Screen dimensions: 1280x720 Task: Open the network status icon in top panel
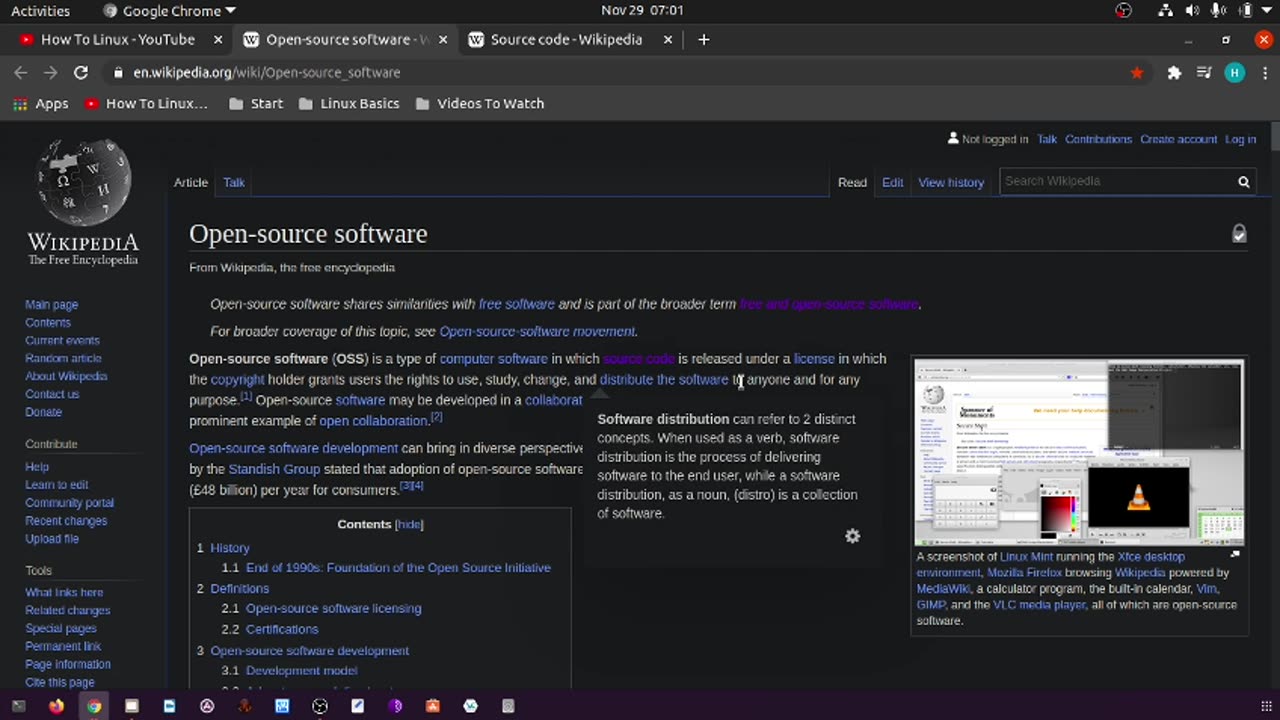coord(1165,11)
